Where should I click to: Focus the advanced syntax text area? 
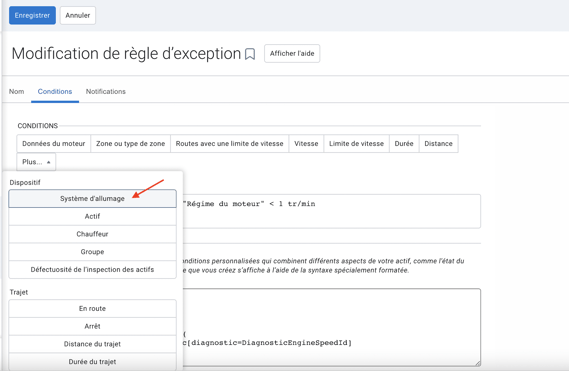click(x=331, y=327)
